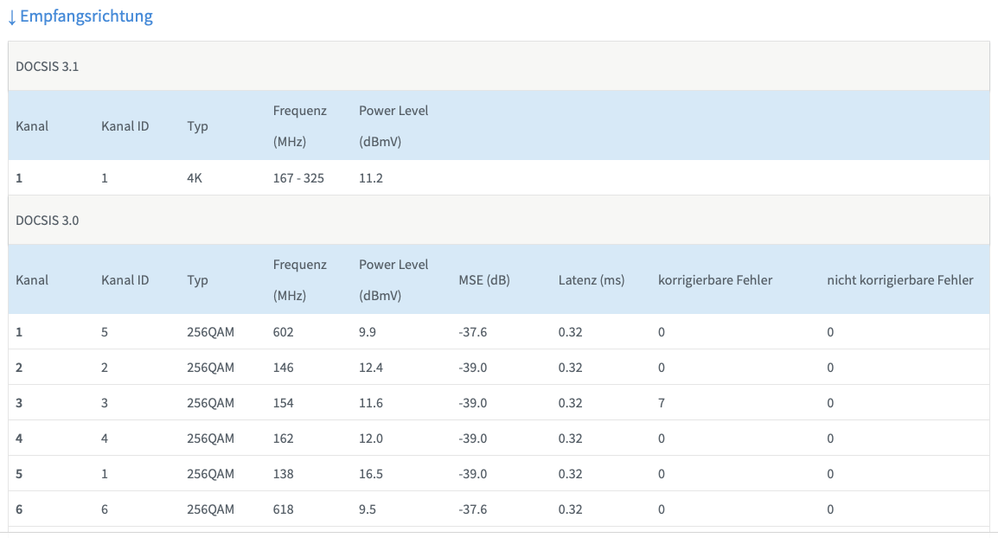
Task: Select MSE value in the 154 MHz row
Action: pos(473,402)
